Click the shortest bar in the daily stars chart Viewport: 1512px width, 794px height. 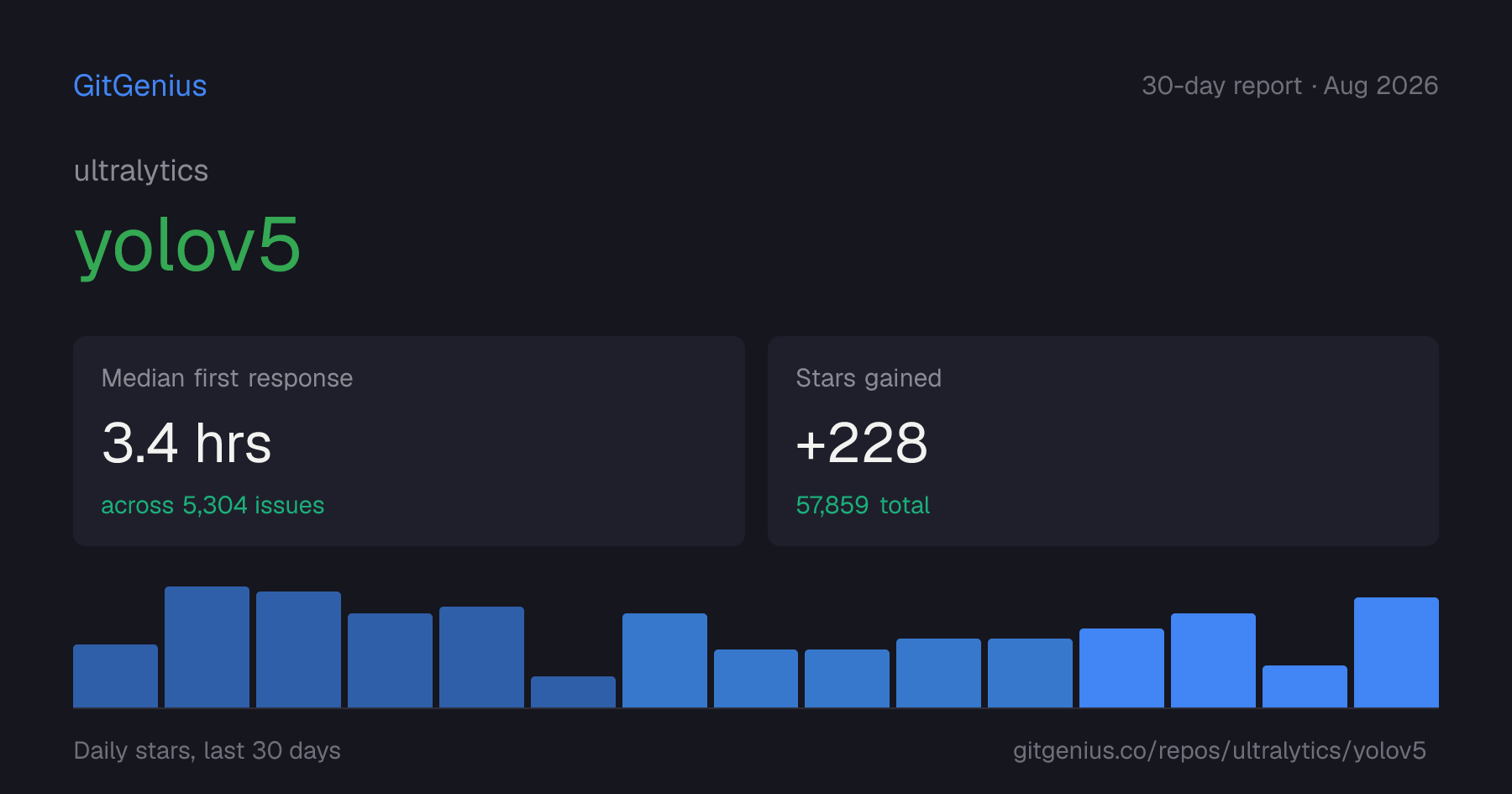pyautogui.click(x=573, y=691)
